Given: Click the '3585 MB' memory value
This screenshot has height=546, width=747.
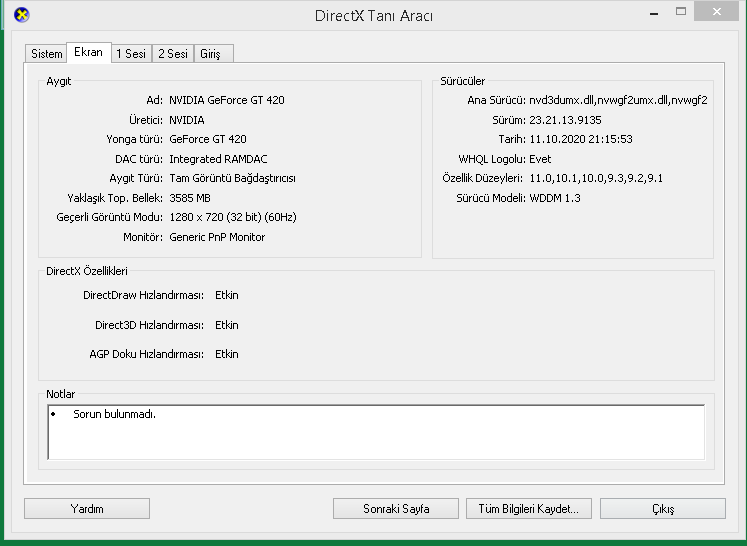Looking at the screenshot, I should click(190, 198).
